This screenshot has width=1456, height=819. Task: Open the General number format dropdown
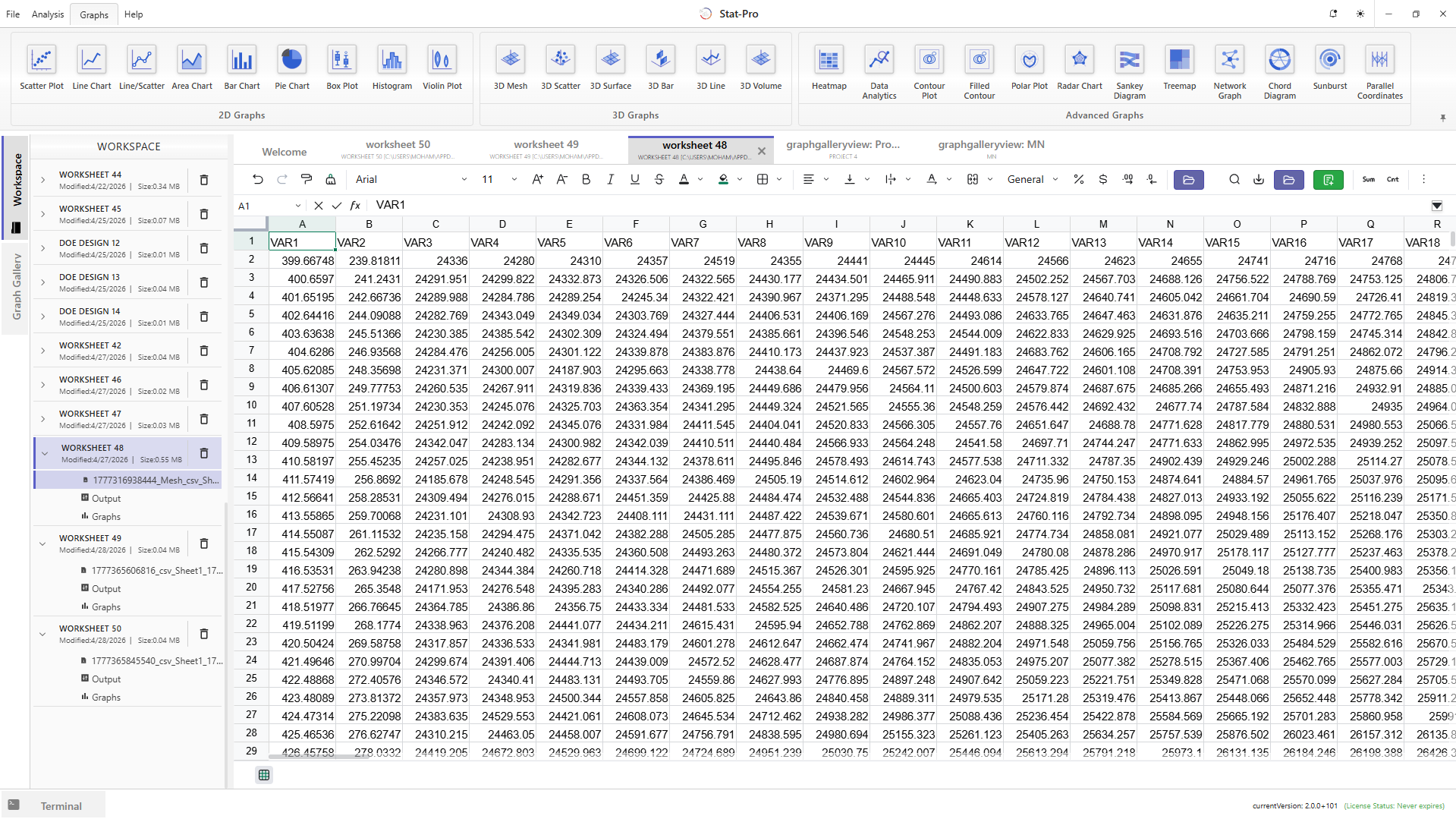point(1033,179)
